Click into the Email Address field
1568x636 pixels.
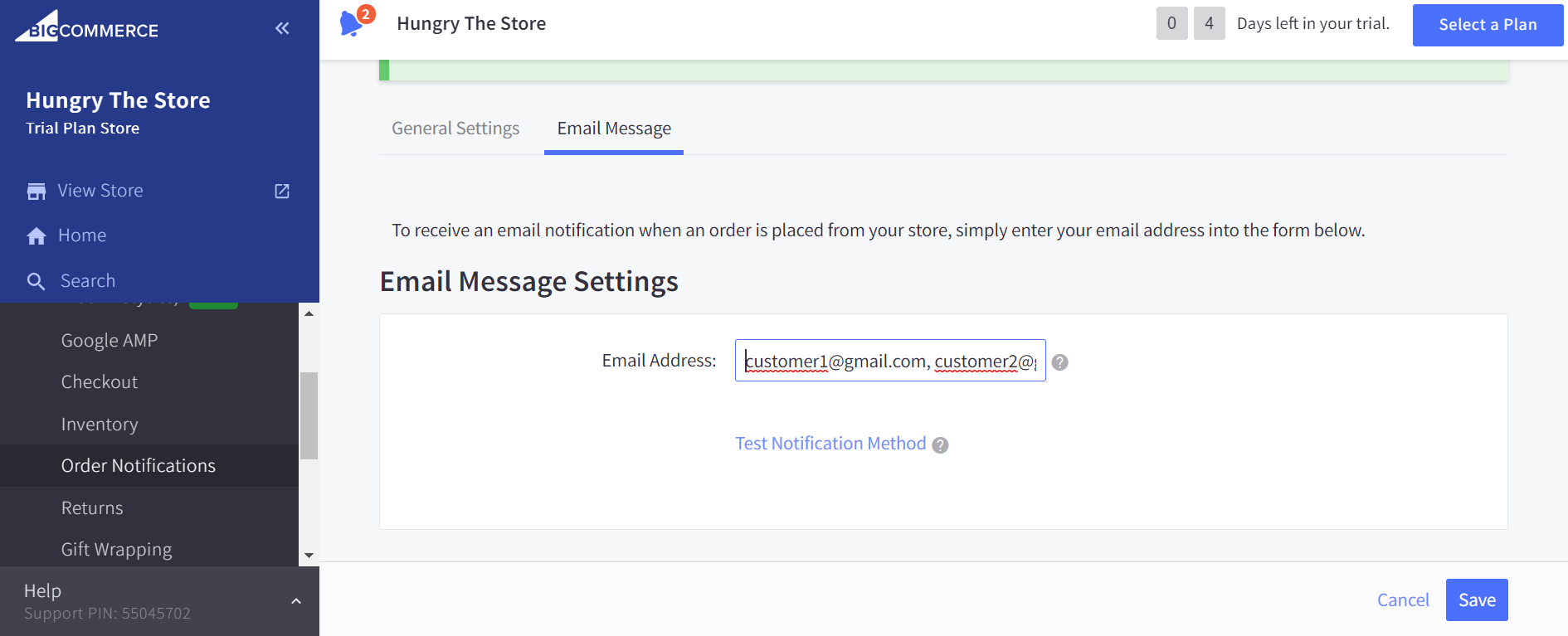pos(889,361)
